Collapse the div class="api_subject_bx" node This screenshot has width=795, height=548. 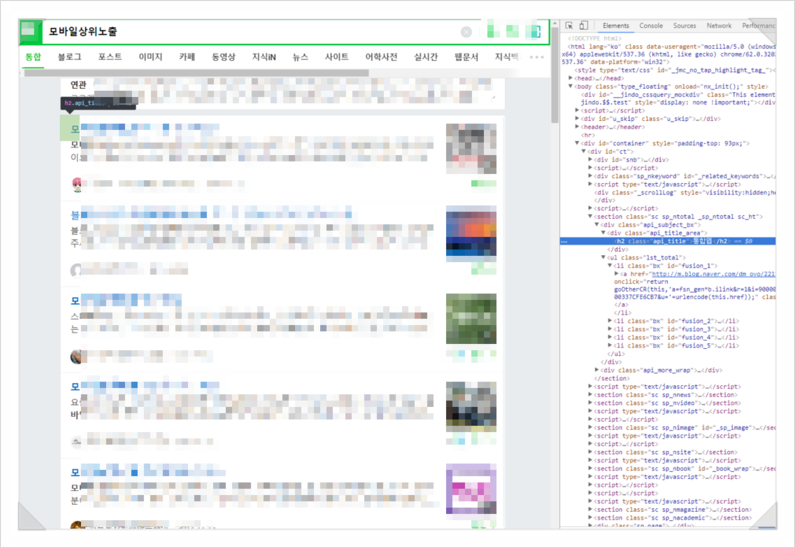click(x=597, y=225)
